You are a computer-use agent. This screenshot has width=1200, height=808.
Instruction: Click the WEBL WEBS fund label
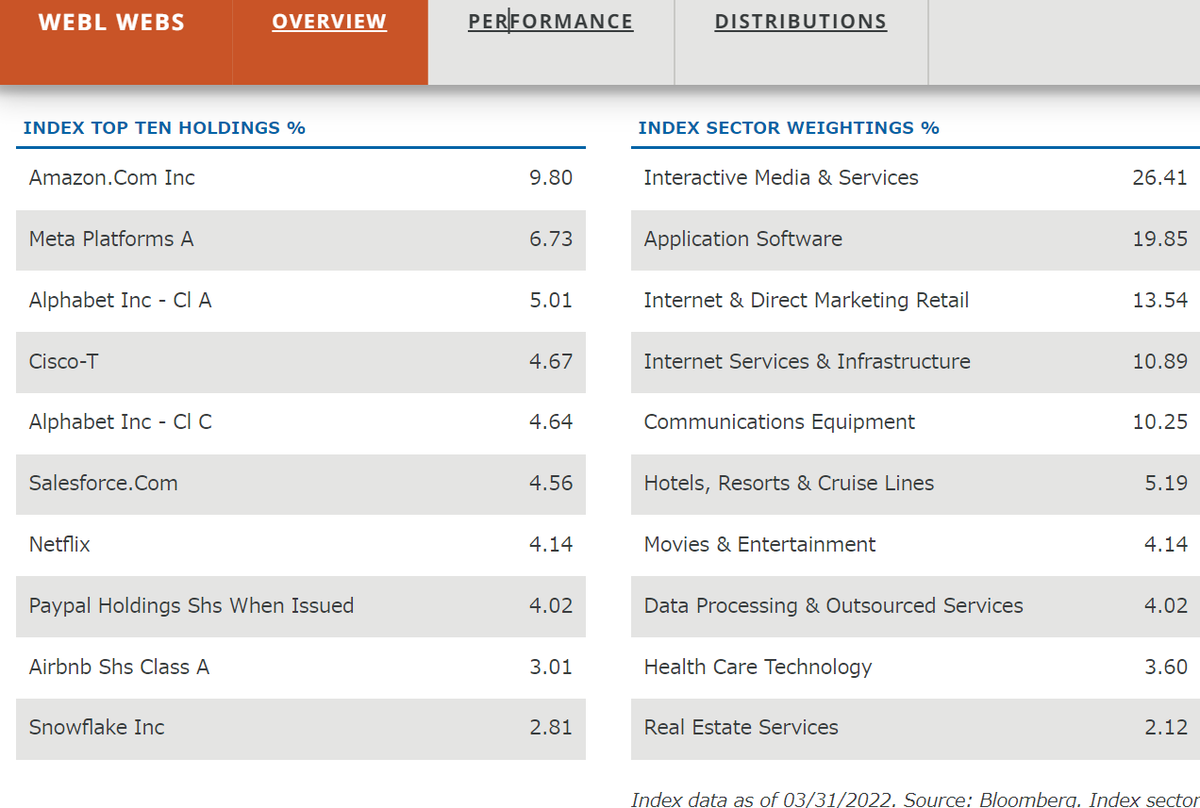[x=111, y=22]
